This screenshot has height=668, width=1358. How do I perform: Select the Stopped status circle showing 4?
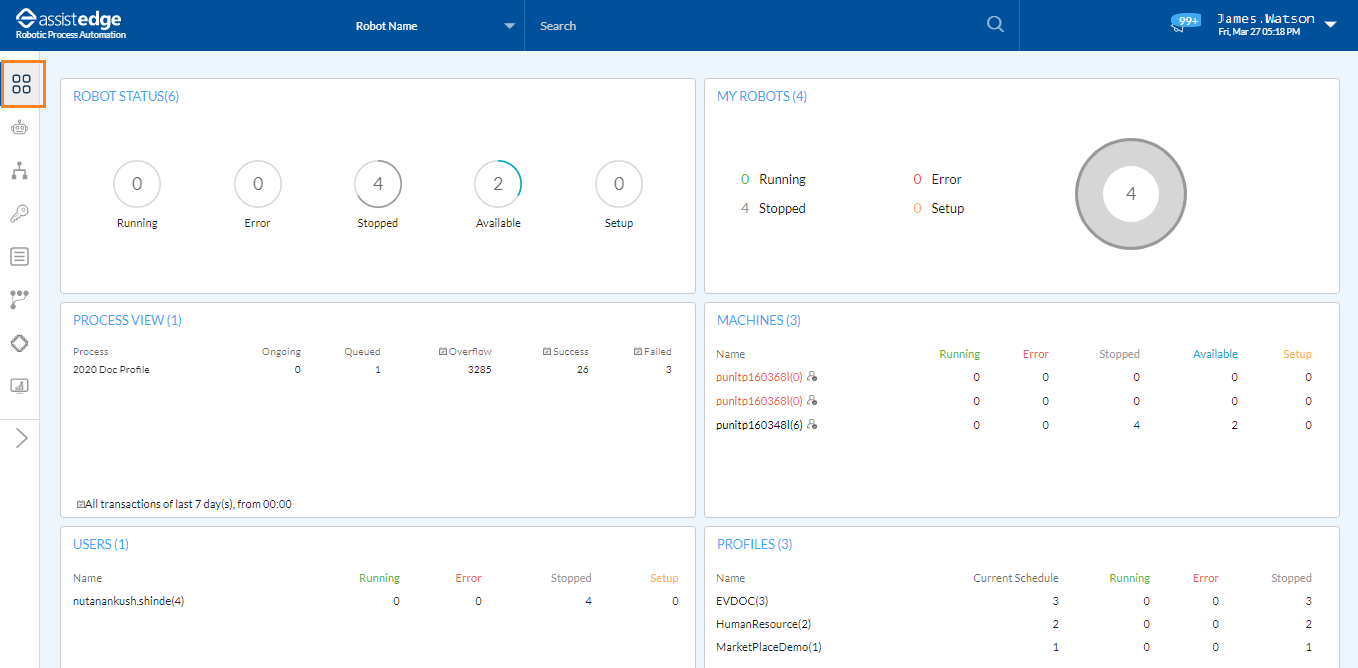(378, 184)
